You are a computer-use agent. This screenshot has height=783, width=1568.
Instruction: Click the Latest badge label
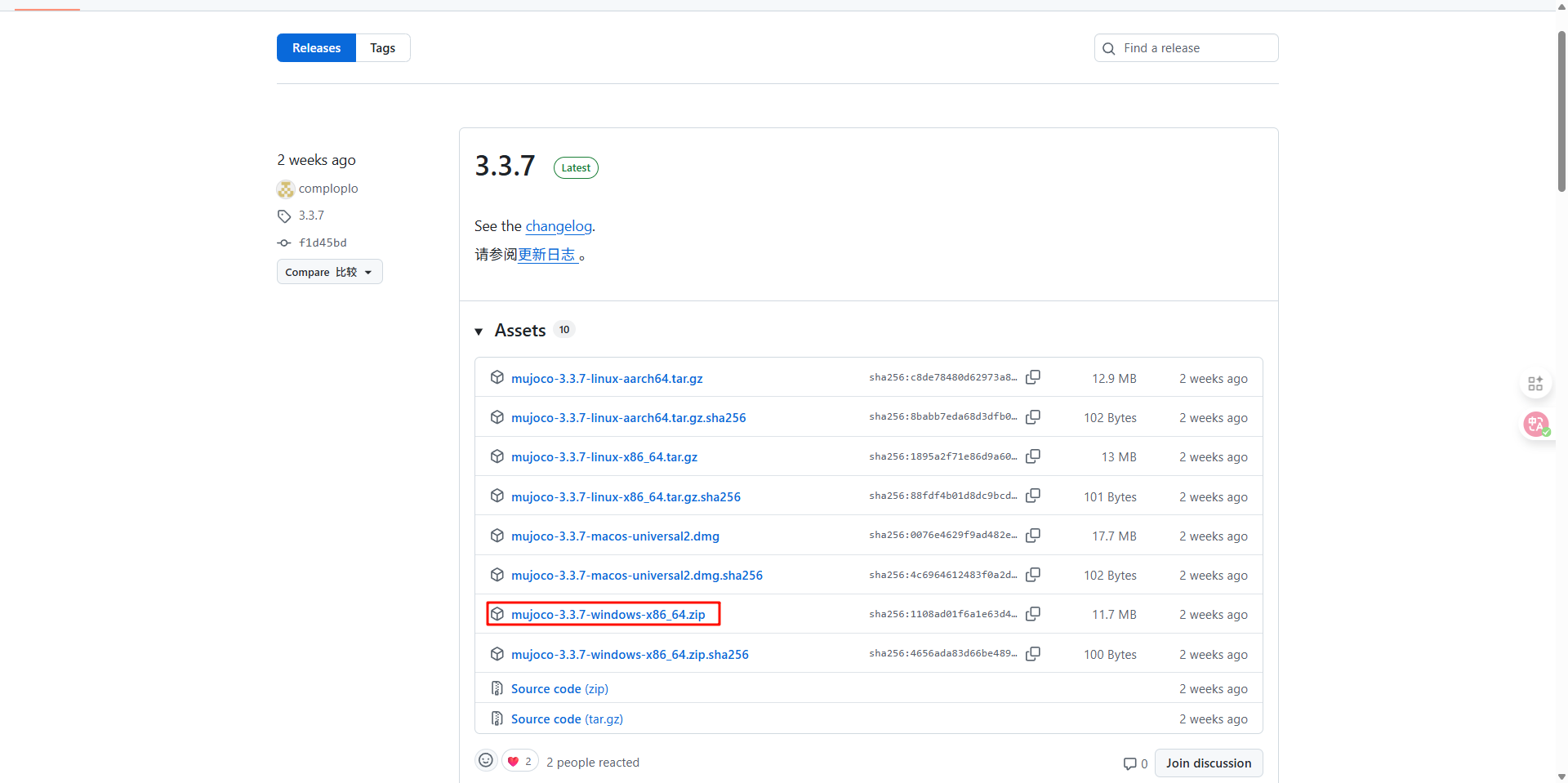pyautogui.click(x=576, y=167)
